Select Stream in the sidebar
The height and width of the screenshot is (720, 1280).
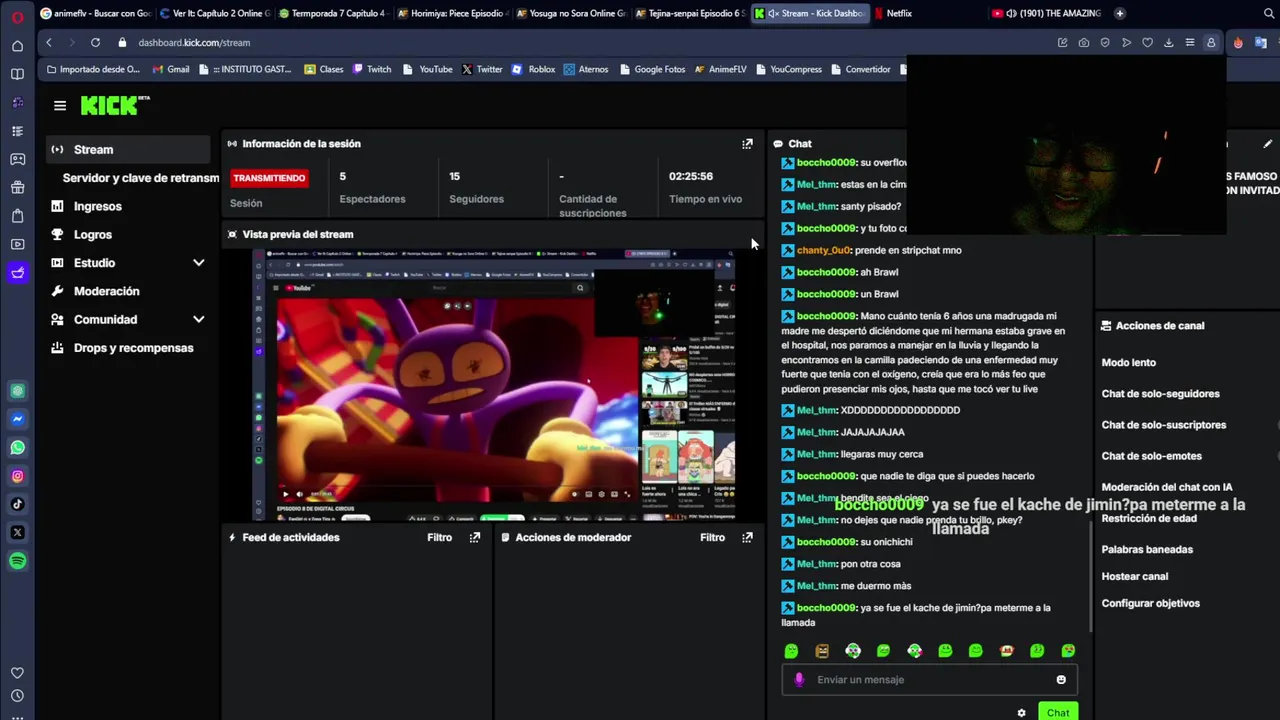[128, 150]
